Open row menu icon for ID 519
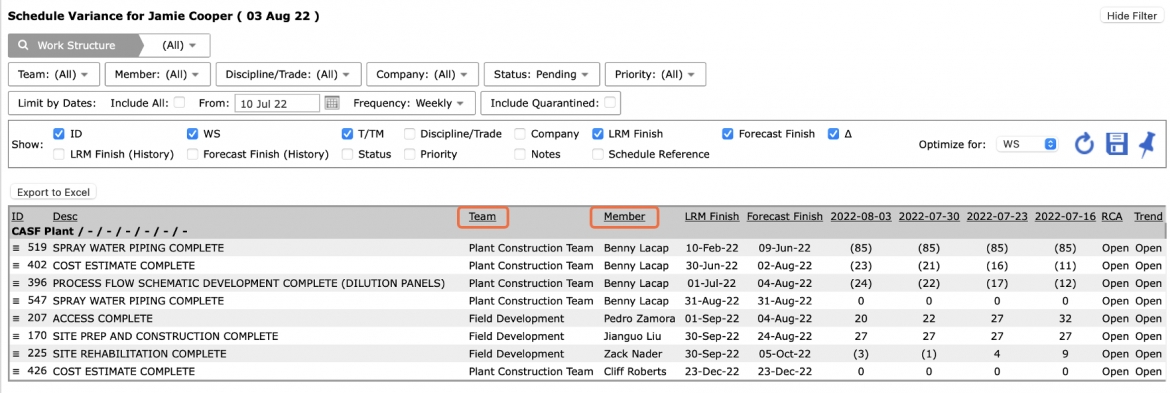The image size is (1170, 393). coord(16,248)
